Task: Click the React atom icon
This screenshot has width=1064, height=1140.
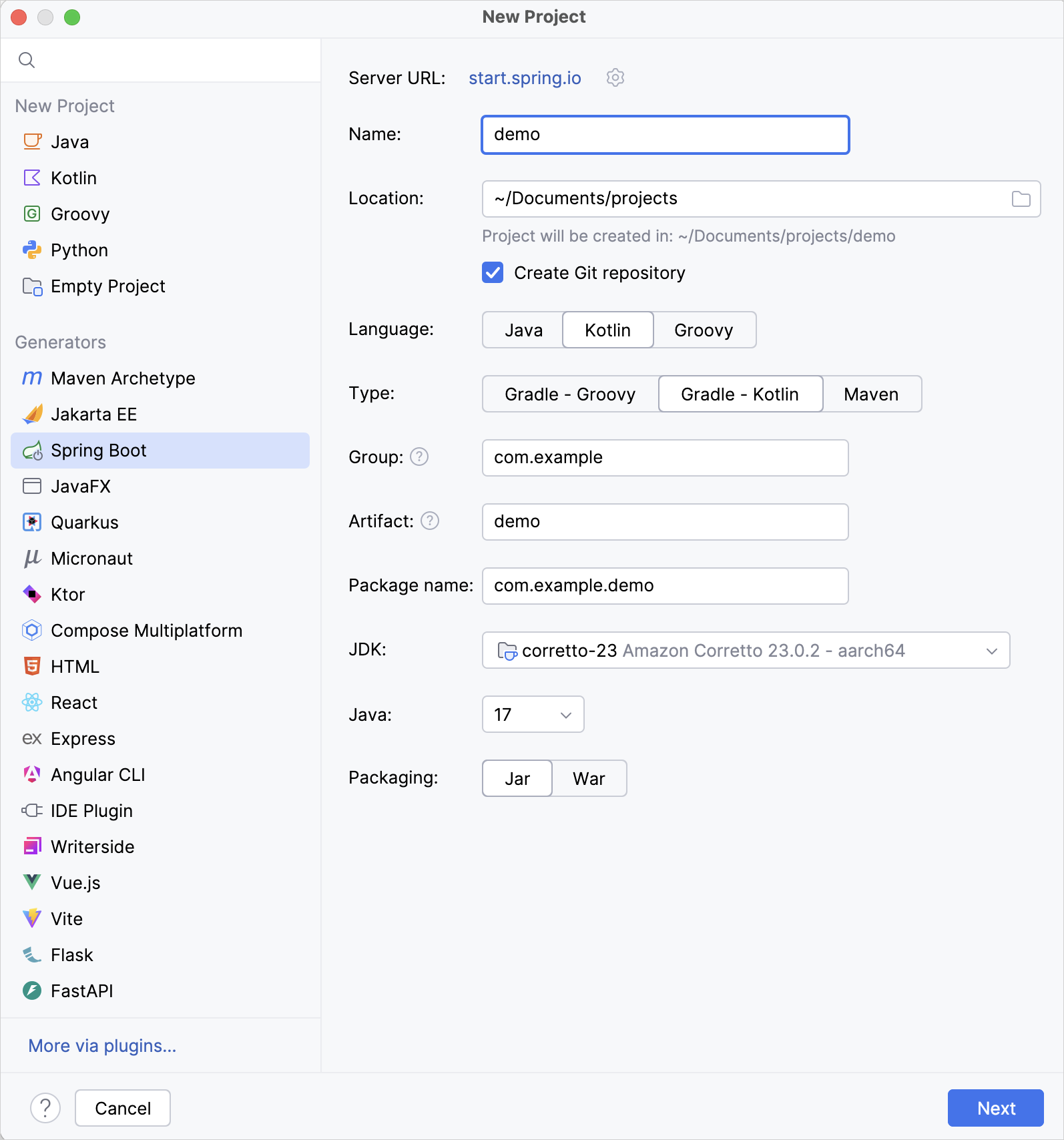Action: click(x=32, y=703)
